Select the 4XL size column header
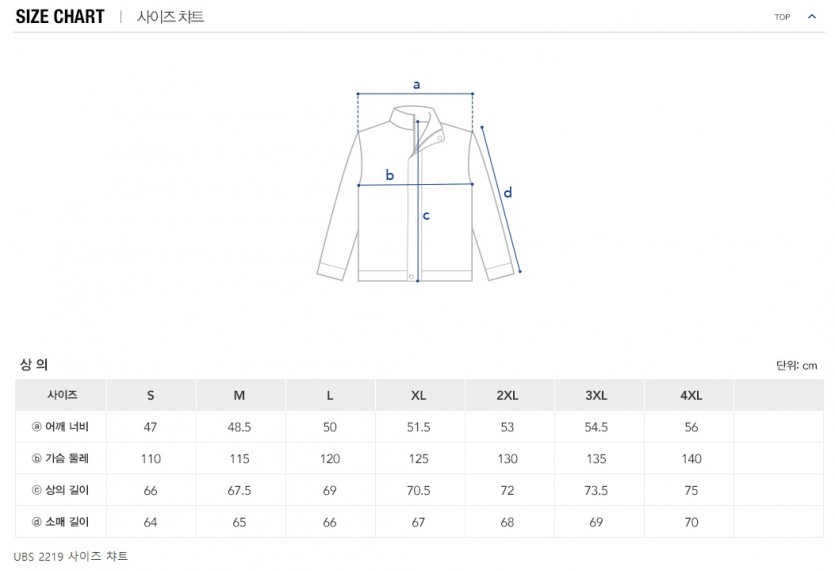Image resolution: width=835 pixels, height=571 pixels. 691,395
